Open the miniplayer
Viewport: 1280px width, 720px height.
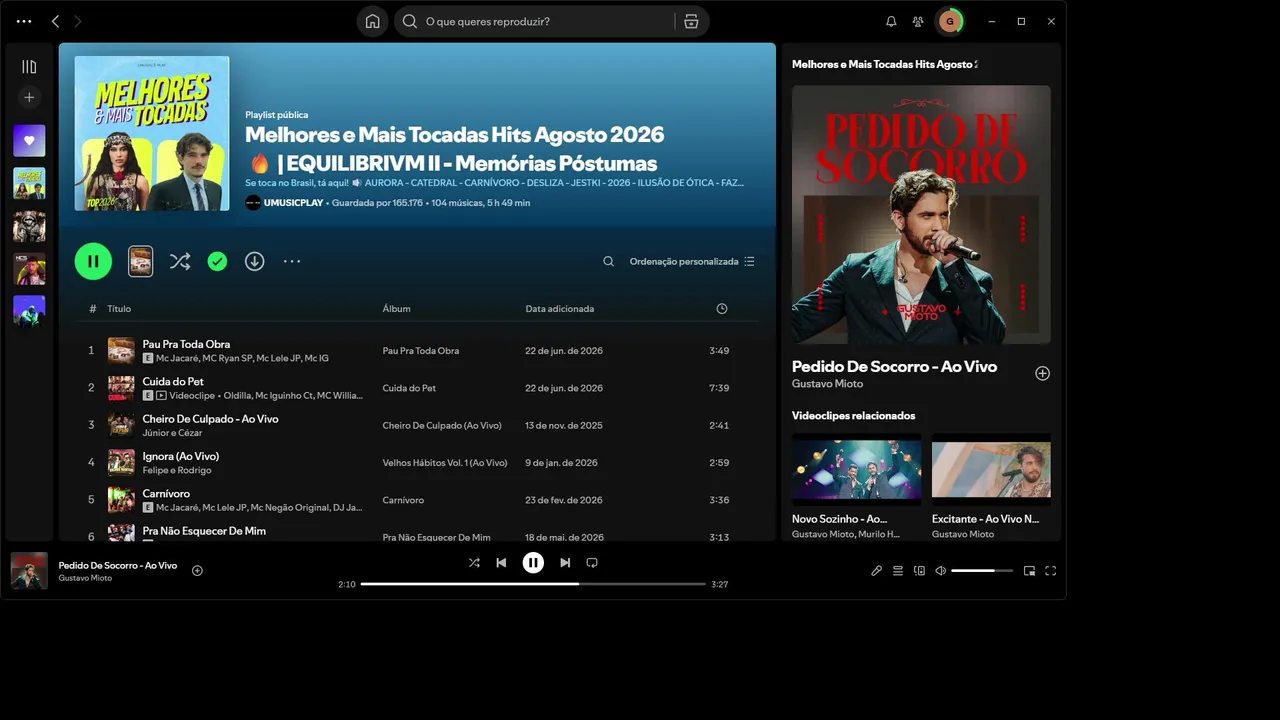[1029, 571]
